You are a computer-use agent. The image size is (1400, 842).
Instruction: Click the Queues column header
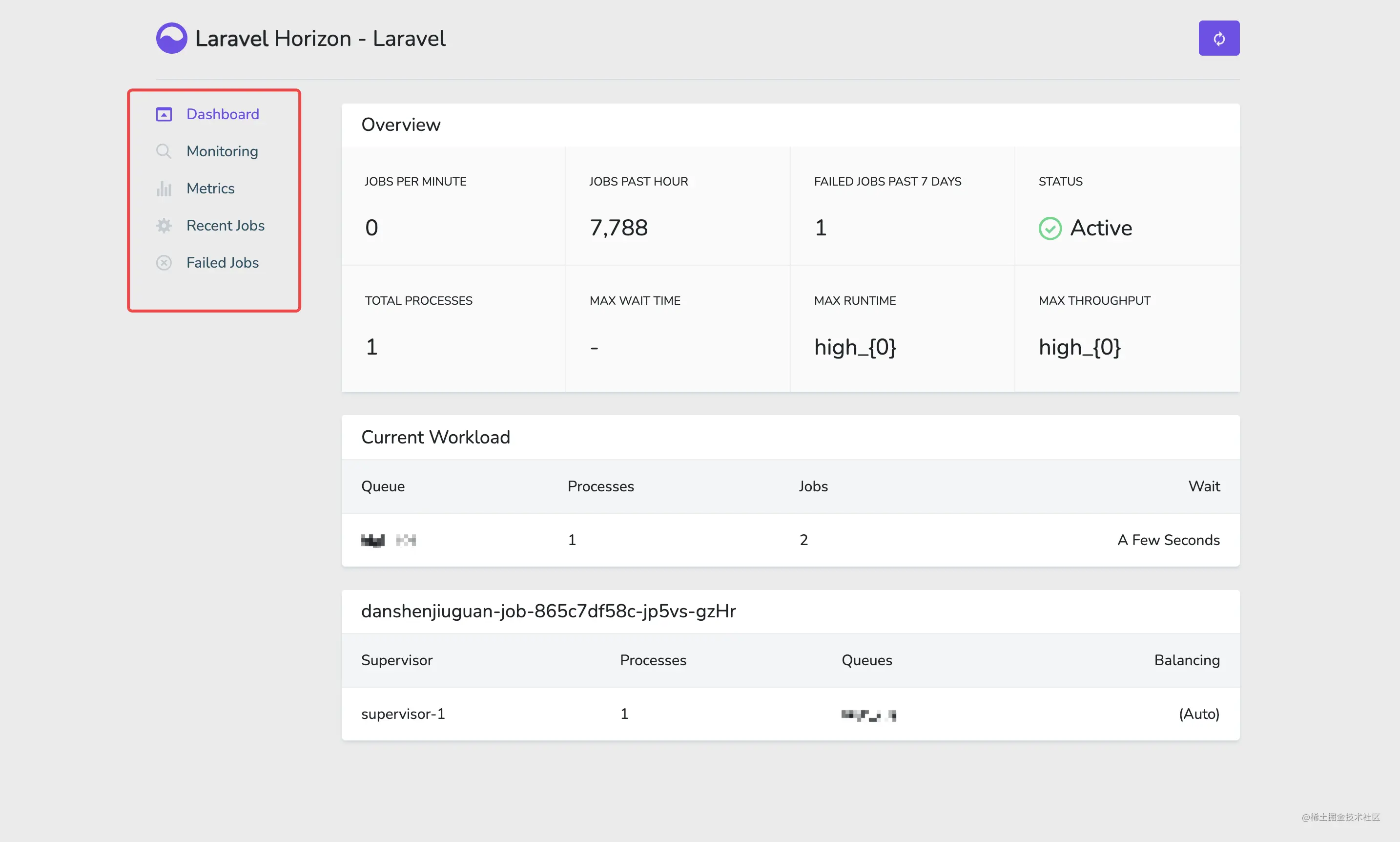(x=866, y=660)
